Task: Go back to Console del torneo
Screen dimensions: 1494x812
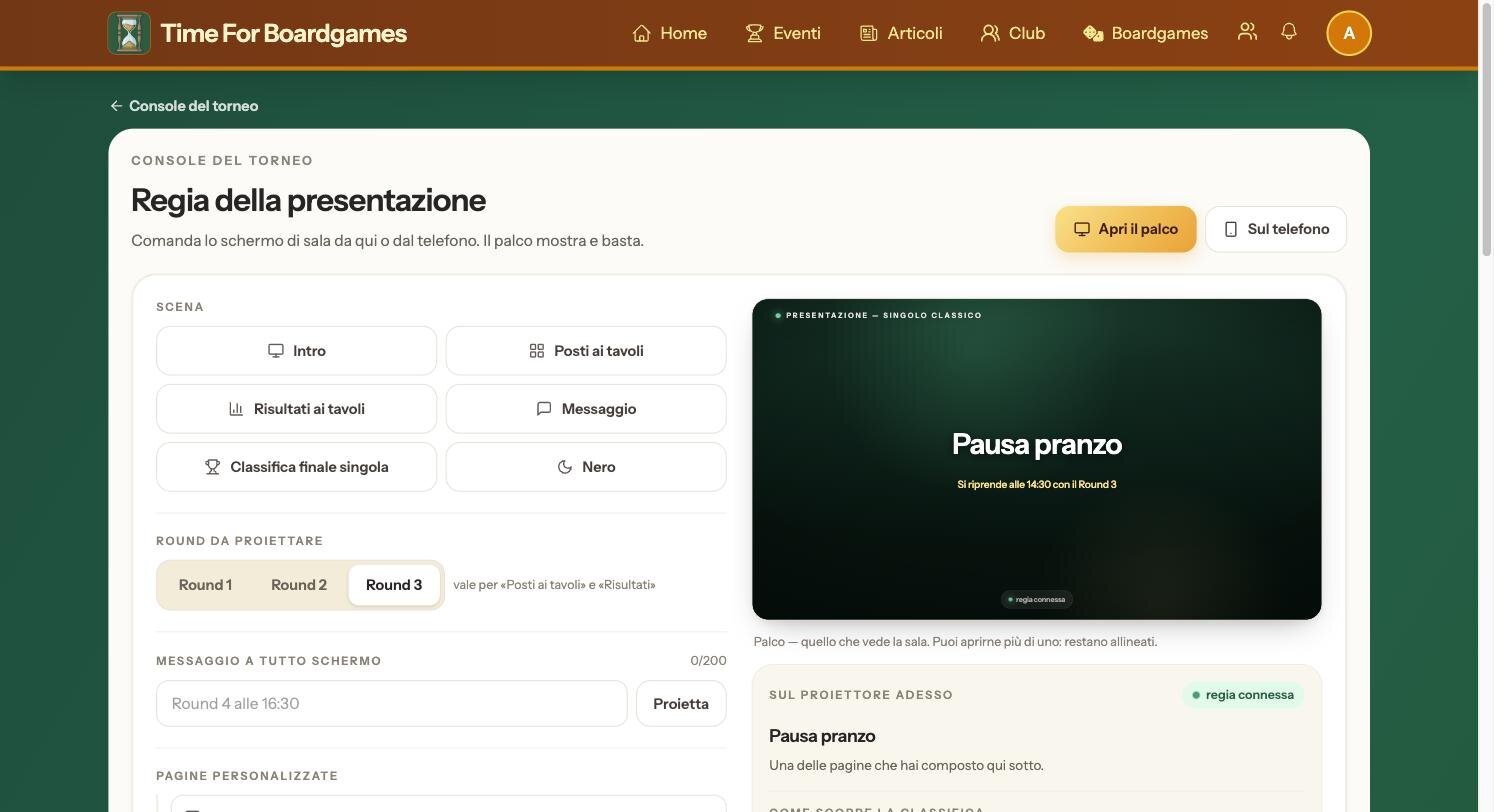Action: tap(184, 106)
